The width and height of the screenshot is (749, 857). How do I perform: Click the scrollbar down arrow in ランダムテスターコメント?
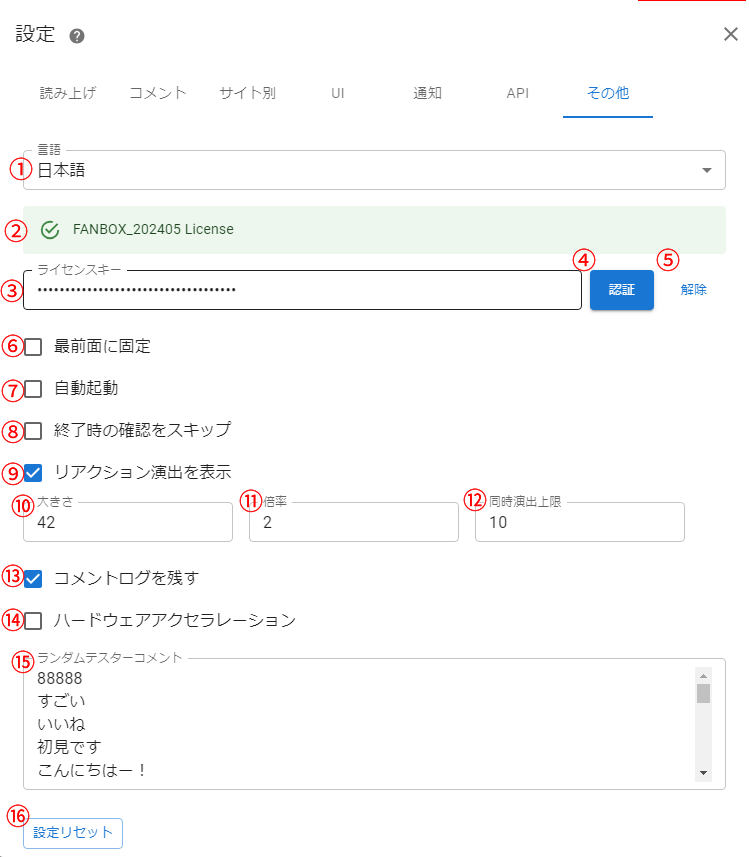tap(703, 773)
